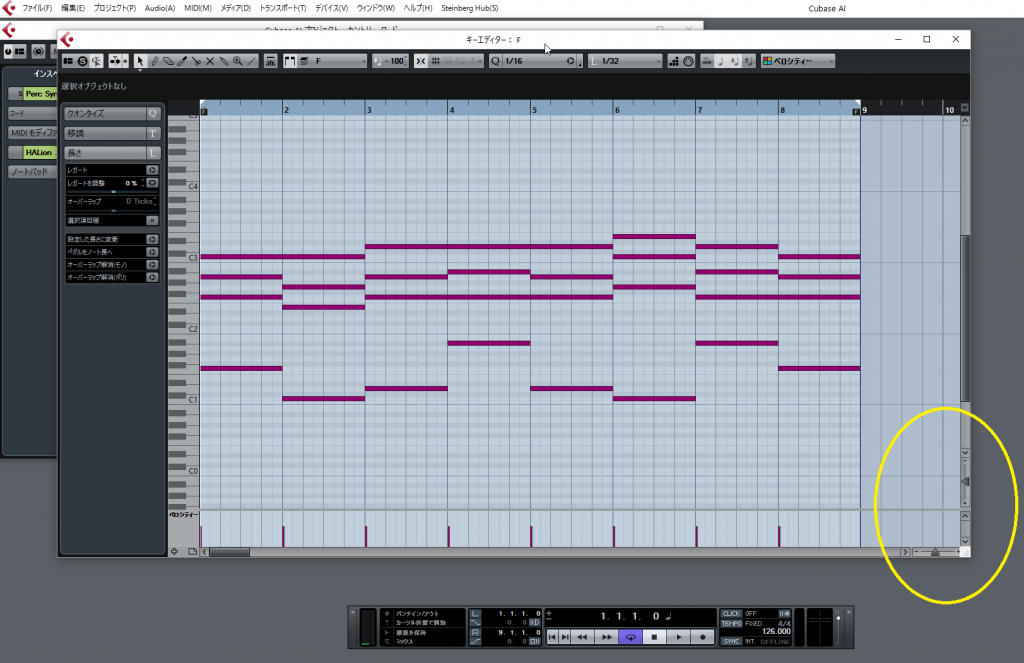Click the HALion tab in the project window
The height and width of the screenshot is (663, 1024).
click(x=39, y=153)
